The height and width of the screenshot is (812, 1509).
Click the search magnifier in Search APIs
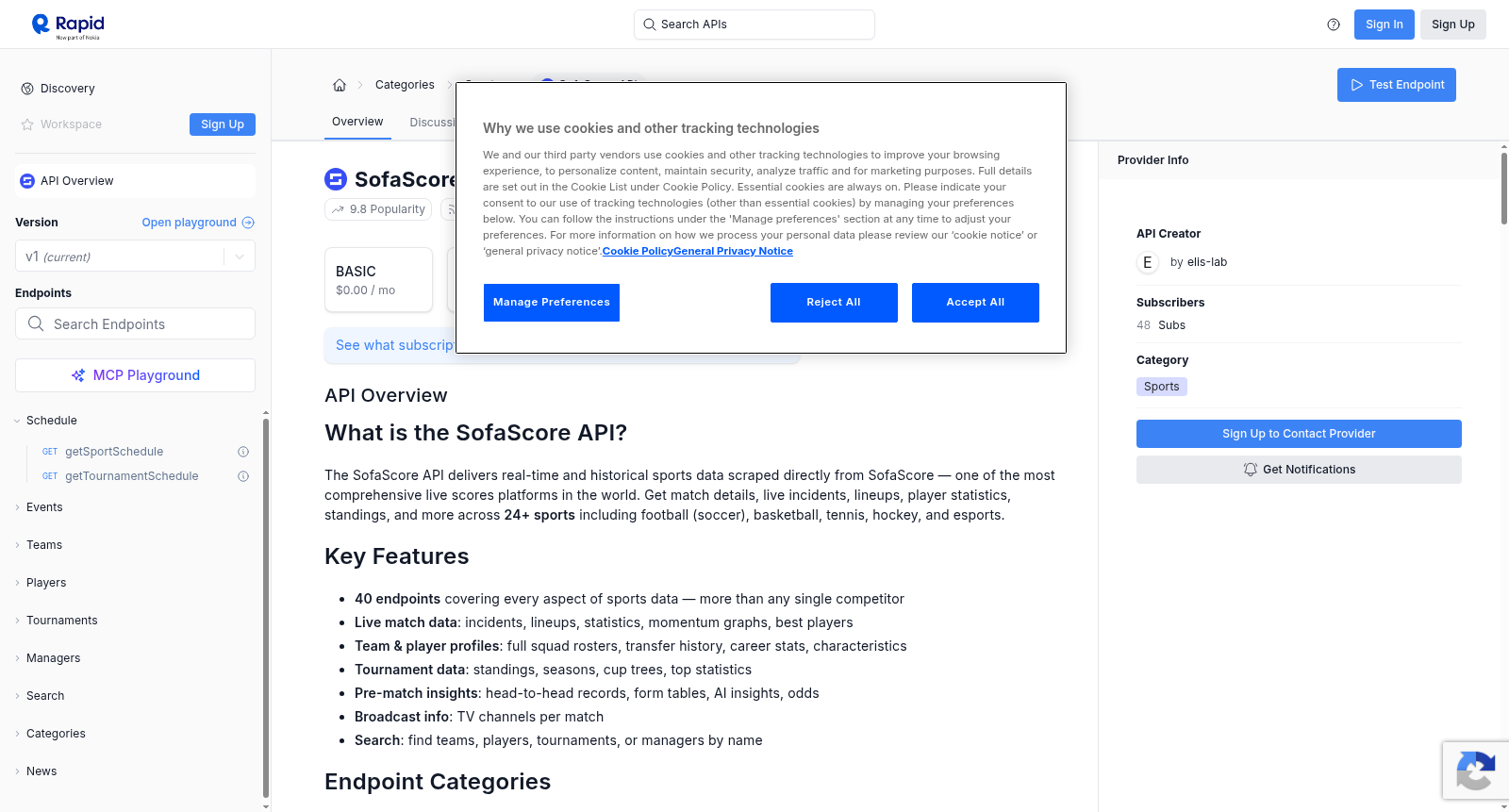[x=650, y=25]
